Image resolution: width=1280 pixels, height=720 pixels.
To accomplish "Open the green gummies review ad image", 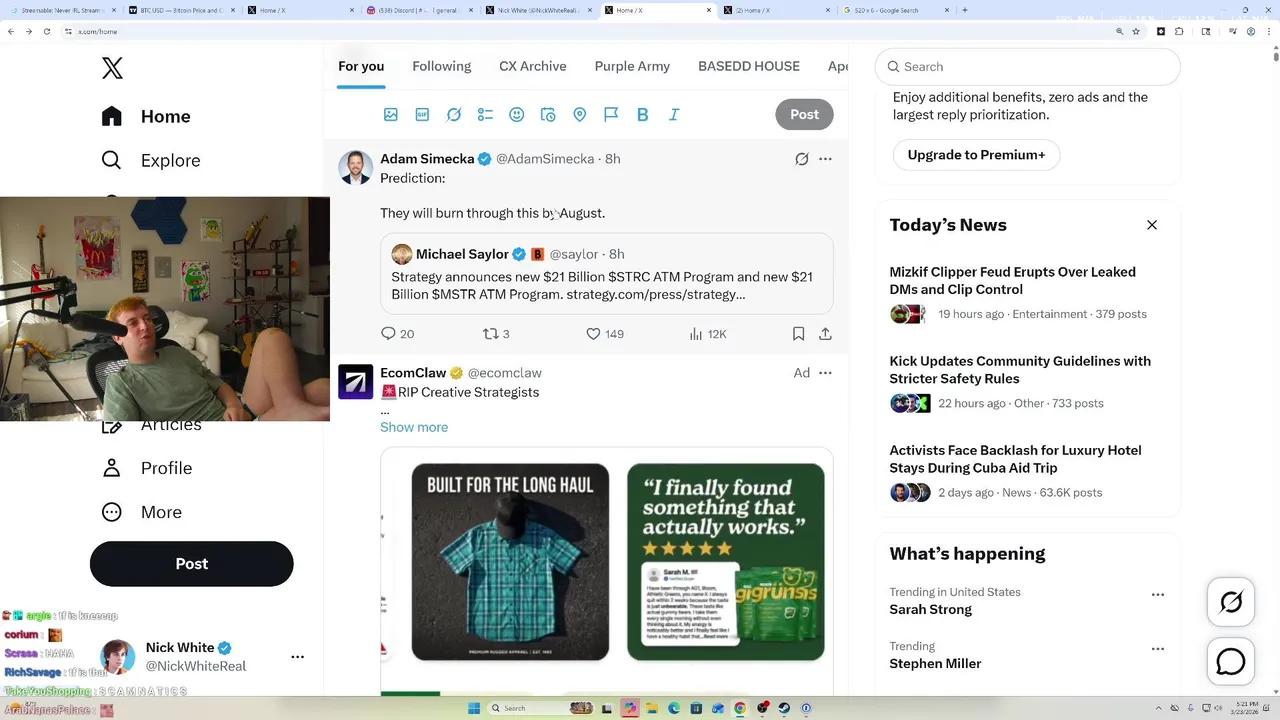I will [x=726, y=561].
